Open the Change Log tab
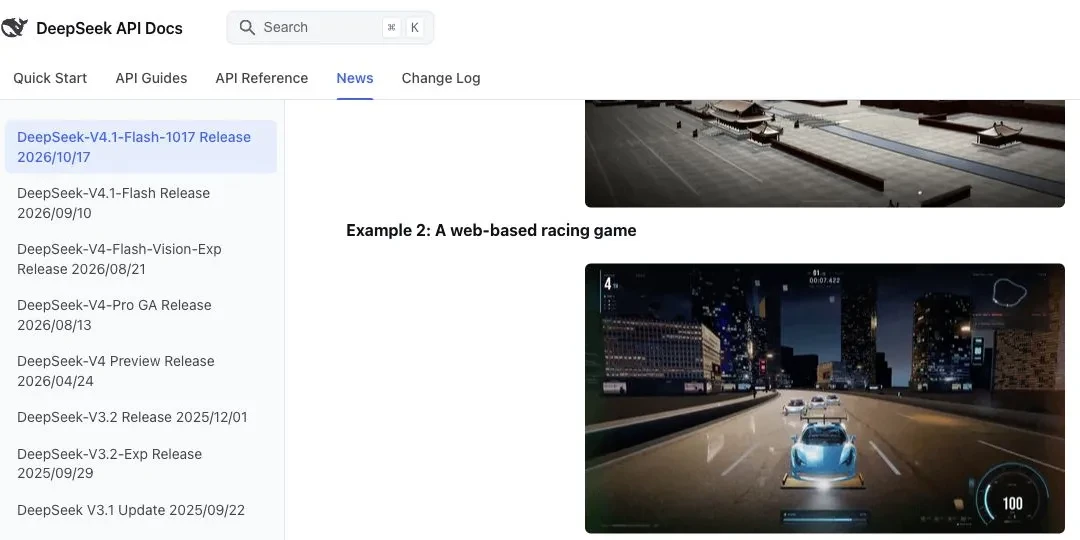Screen dimensions: 1080x540 [x=441, y=79]
